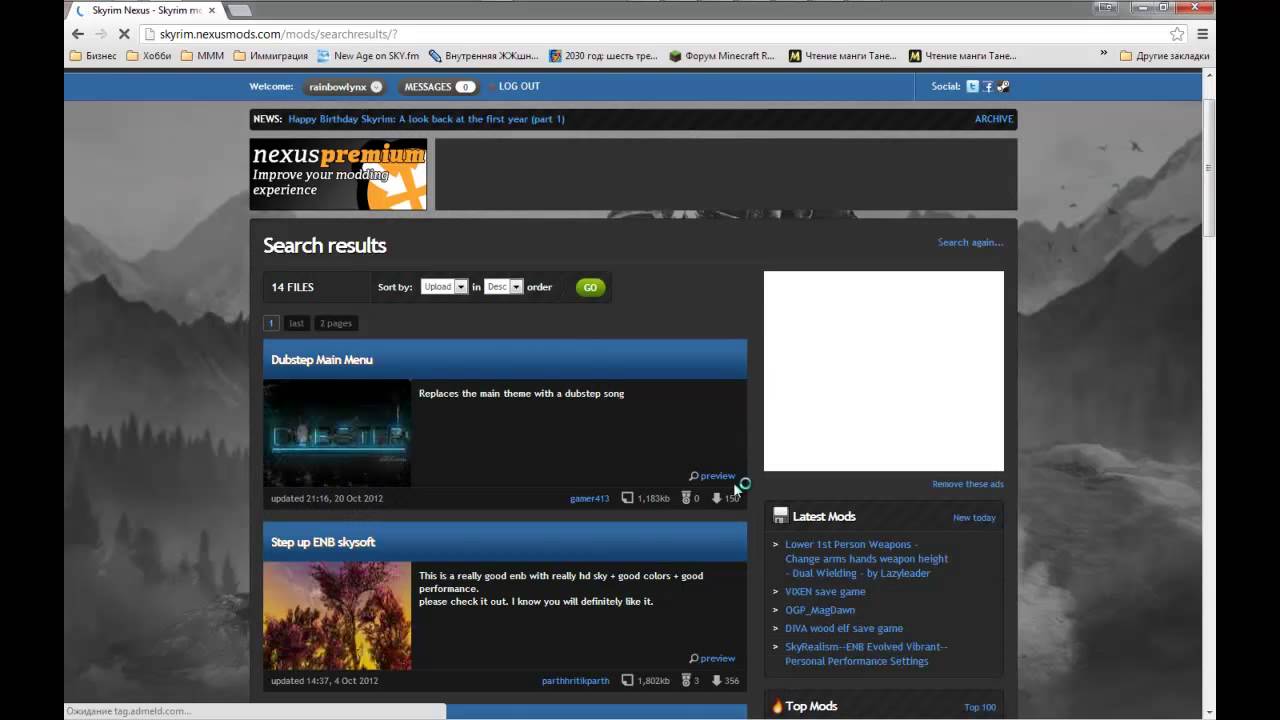Preview the Step up ENB skysoft mod
1280x720 pixels.
712,658
